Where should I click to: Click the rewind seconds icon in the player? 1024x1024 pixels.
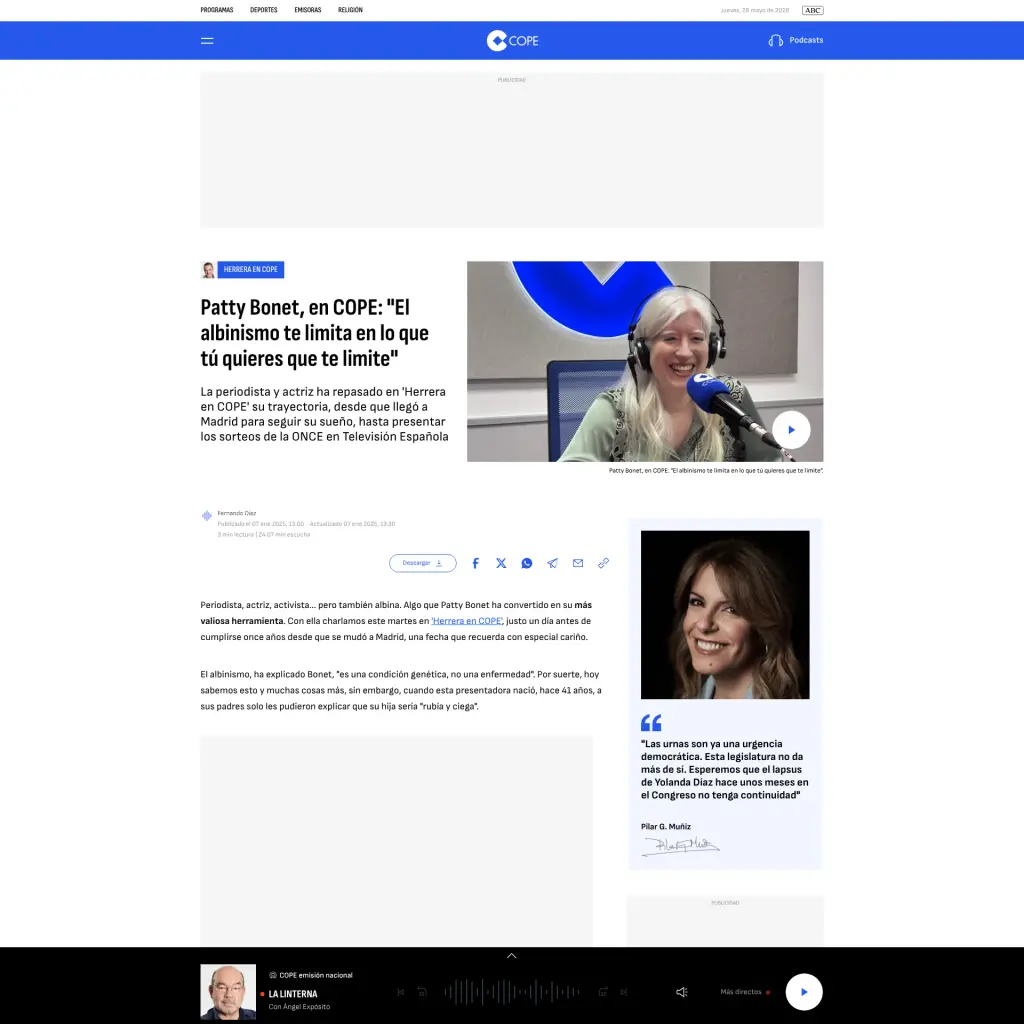click(423, 992)
